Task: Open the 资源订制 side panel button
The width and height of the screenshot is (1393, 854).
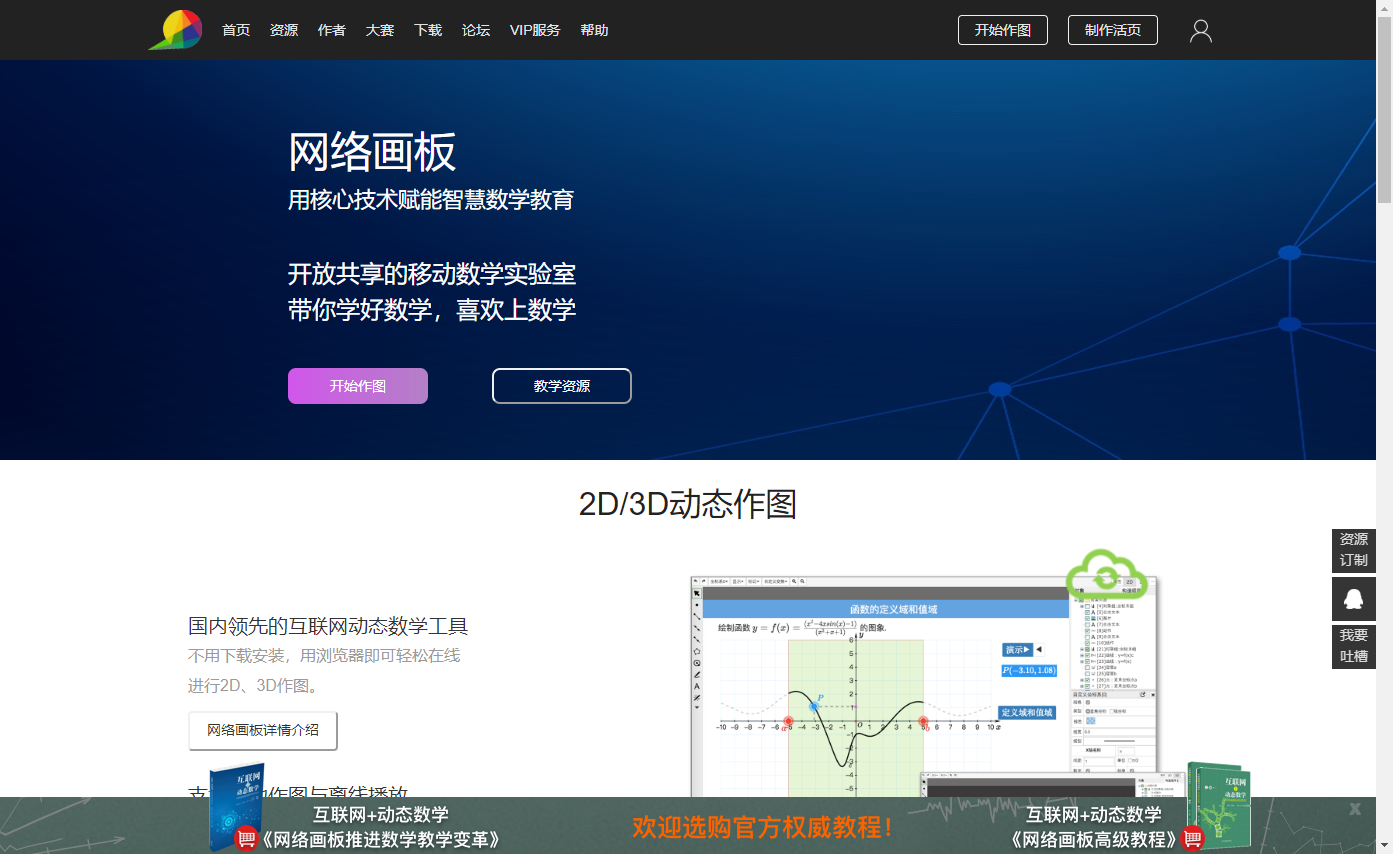Action: [x=1353, y=550]
